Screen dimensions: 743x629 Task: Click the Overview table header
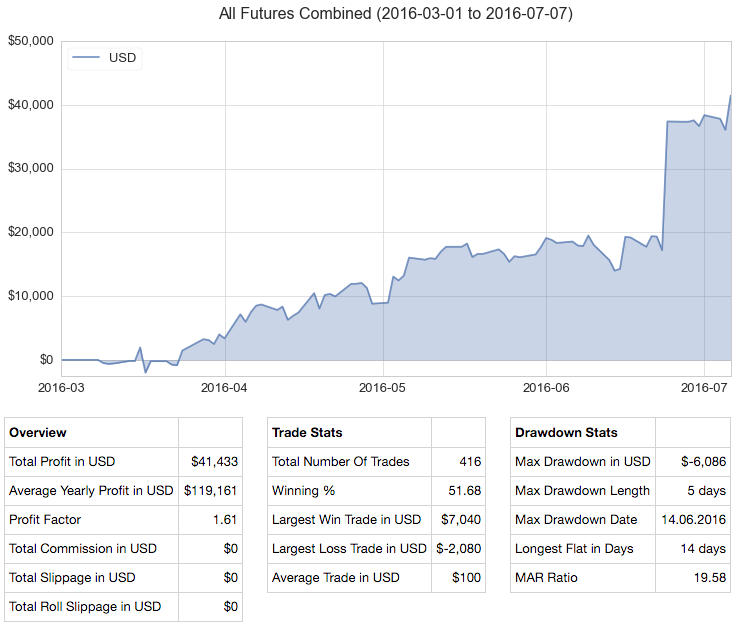(x=38, y=433)
